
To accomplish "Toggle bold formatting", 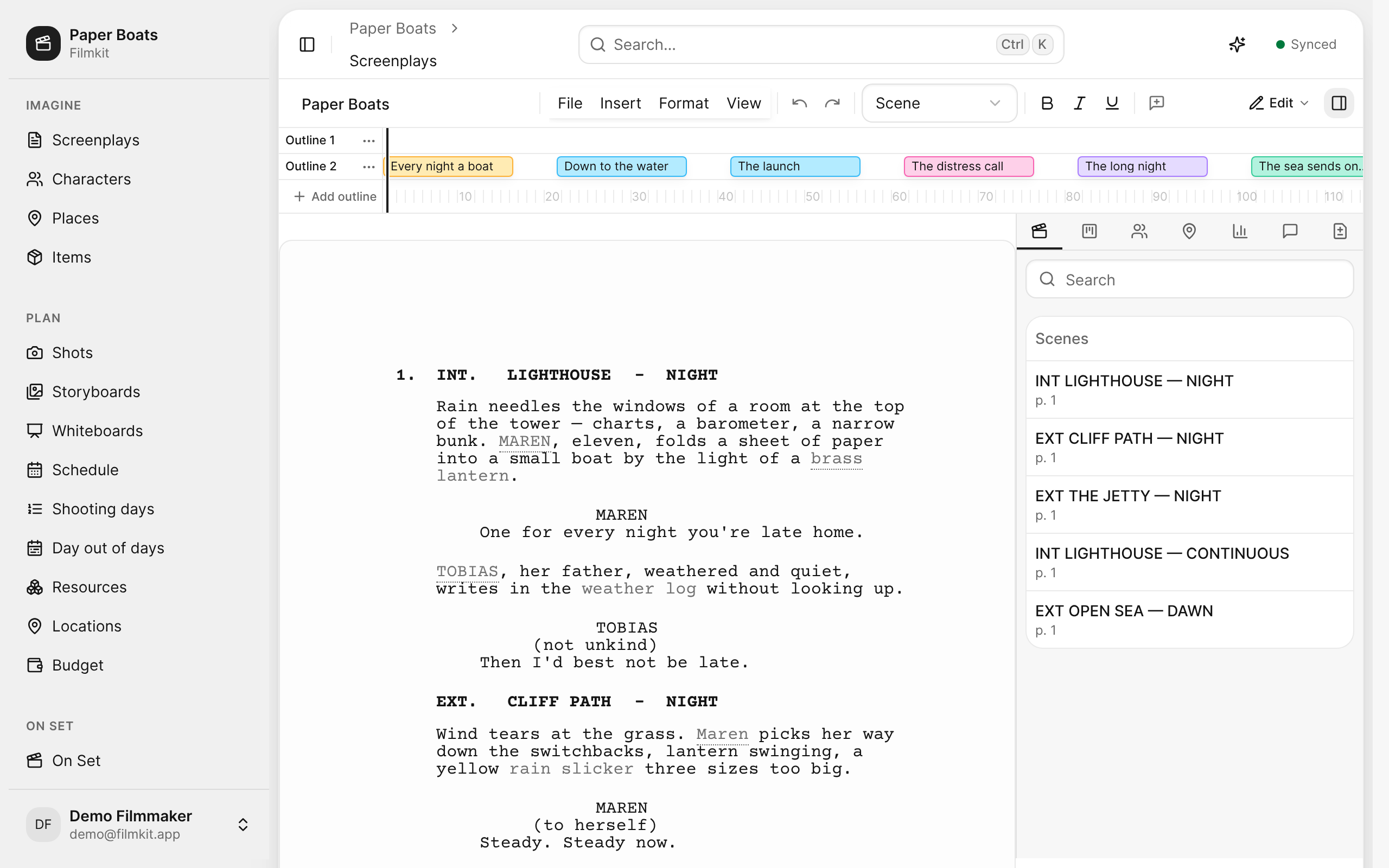I will click(x=1047, y=103).
